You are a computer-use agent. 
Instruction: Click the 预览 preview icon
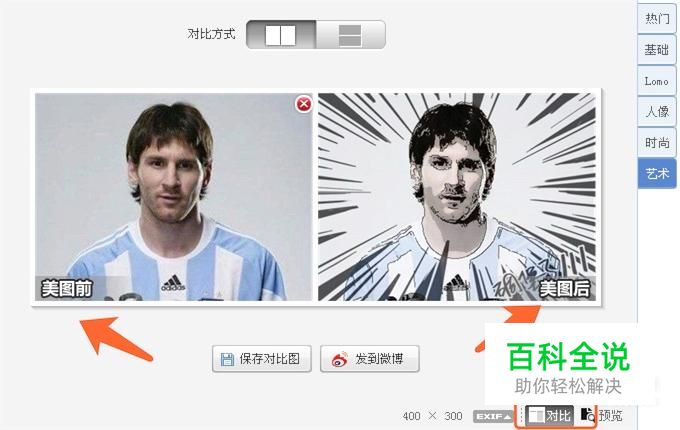tap(588, 415)
